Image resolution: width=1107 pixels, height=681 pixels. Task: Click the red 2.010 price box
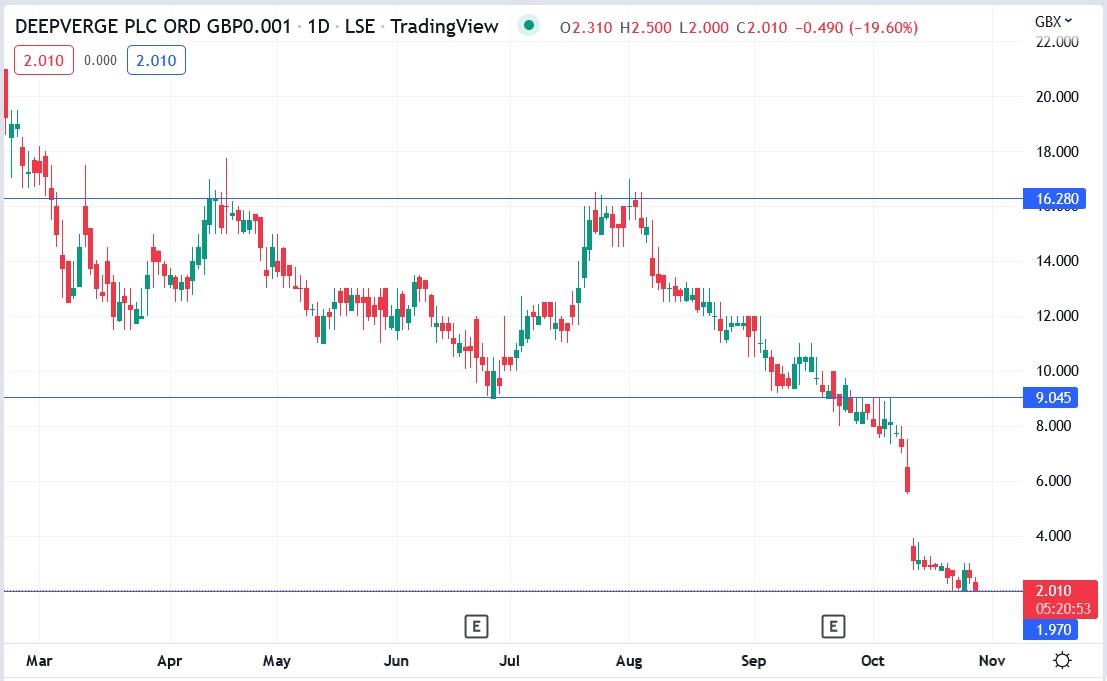tap(43, 60)
